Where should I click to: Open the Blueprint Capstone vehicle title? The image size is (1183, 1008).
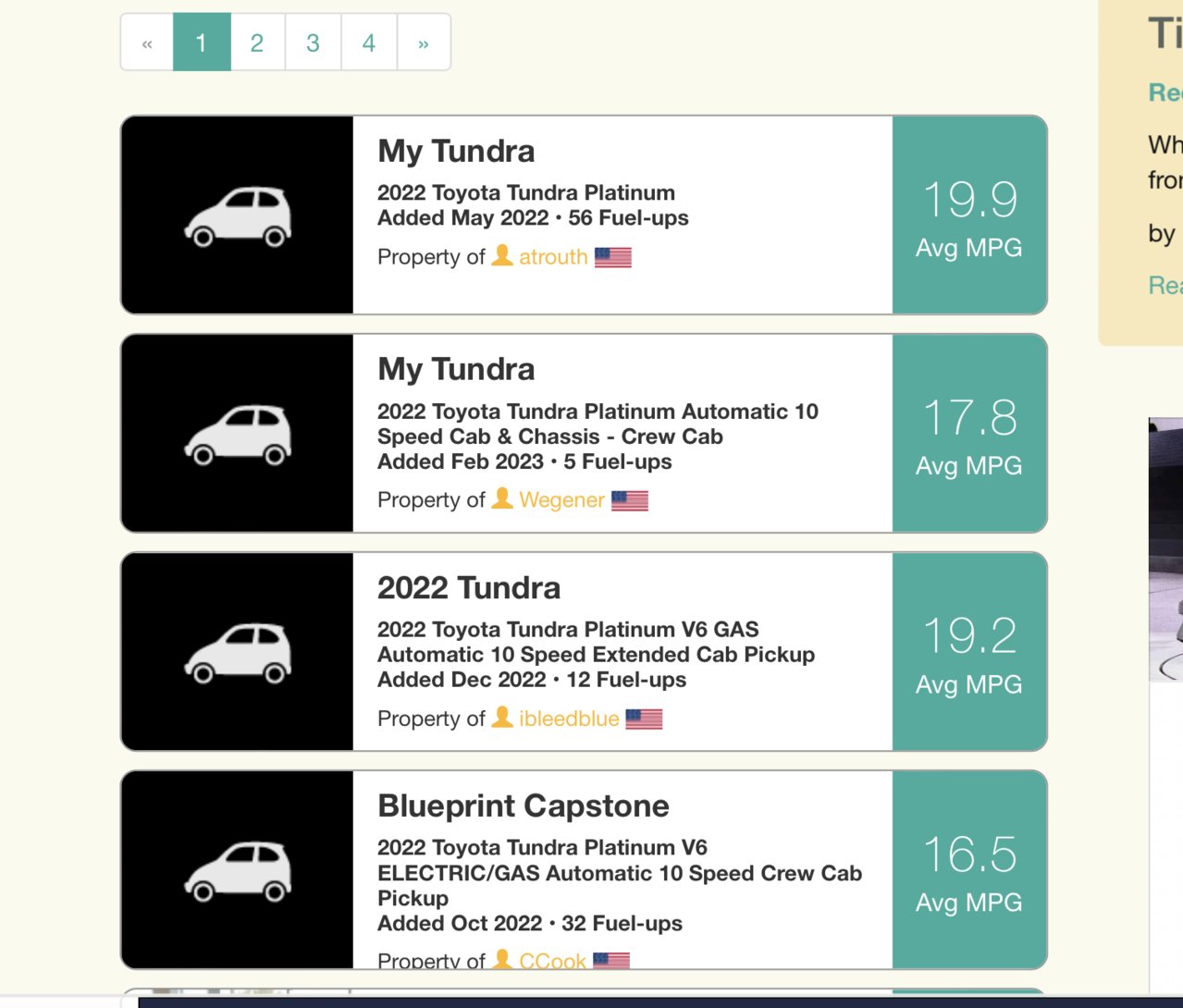coord(524,805)
